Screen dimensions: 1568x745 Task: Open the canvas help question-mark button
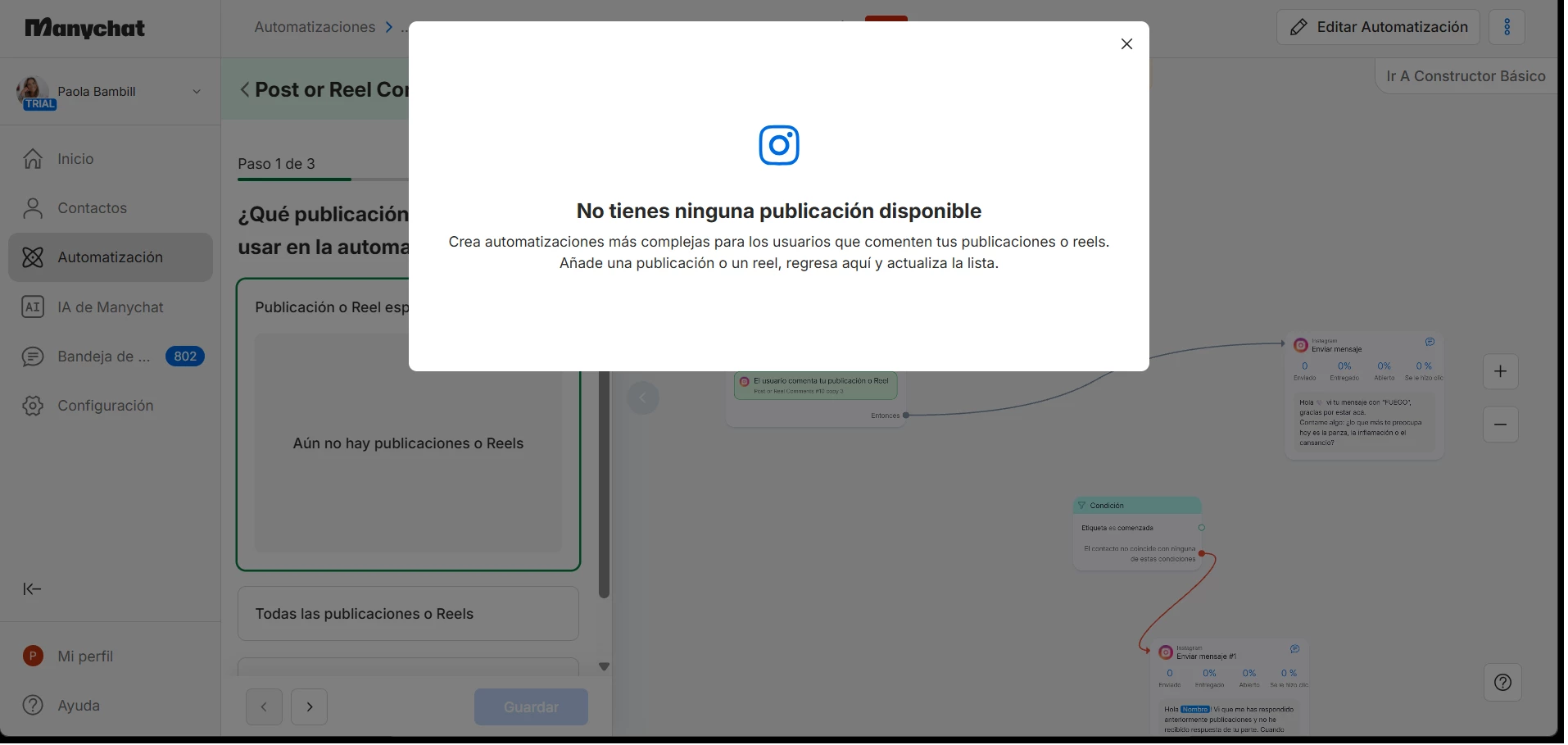pyautogui.click(x=1502, y=683)
